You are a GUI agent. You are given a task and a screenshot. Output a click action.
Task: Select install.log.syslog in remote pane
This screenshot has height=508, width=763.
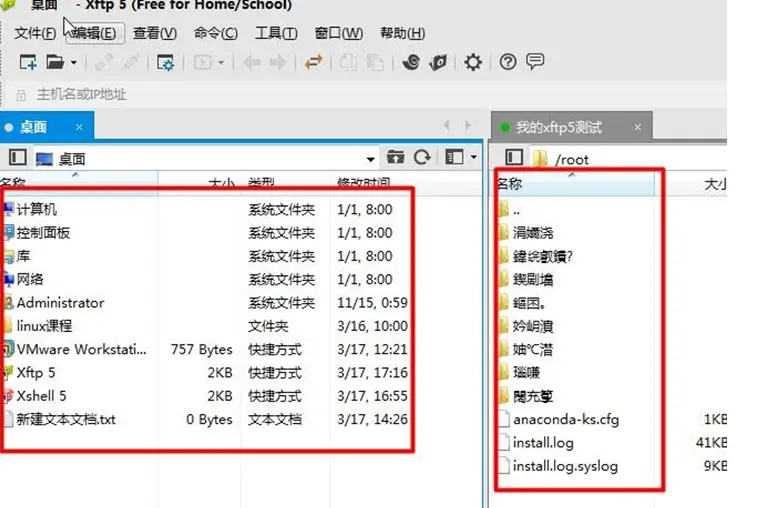click(565, 466)
